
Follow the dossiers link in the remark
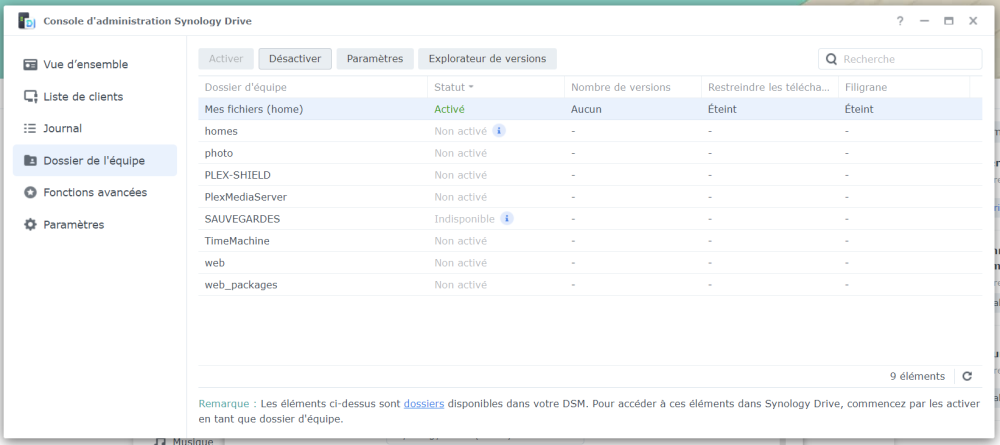click(423, 404)
